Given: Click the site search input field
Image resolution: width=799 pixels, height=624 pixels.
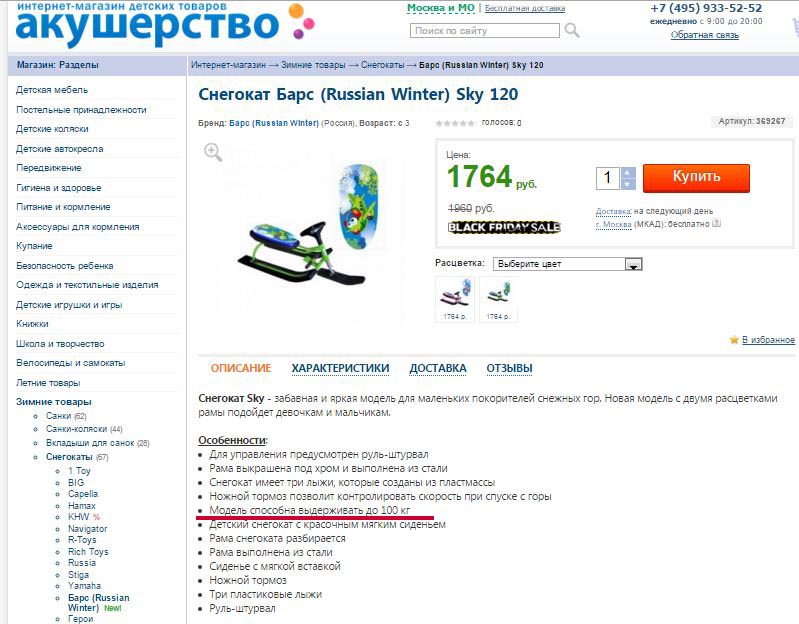Looking at the screenshot, I should coord(485,31).
